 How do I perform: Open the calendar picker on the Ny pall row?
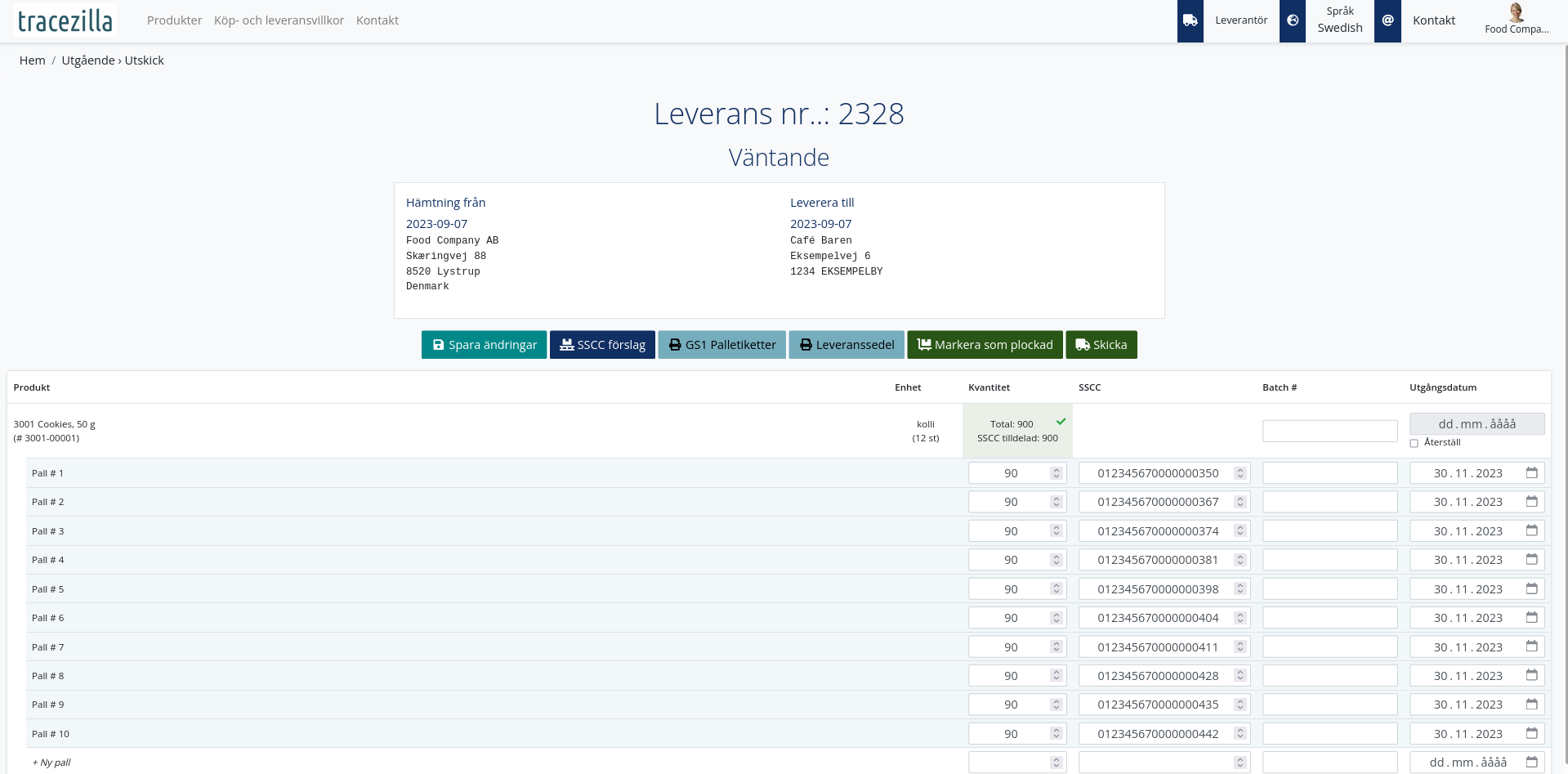coord(1531,762)
